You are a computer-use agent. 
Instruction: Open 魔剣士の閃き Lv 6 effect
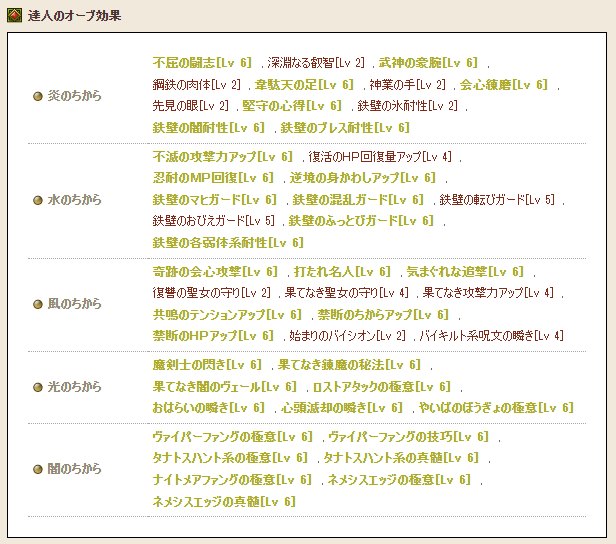(x=208, y=365)
